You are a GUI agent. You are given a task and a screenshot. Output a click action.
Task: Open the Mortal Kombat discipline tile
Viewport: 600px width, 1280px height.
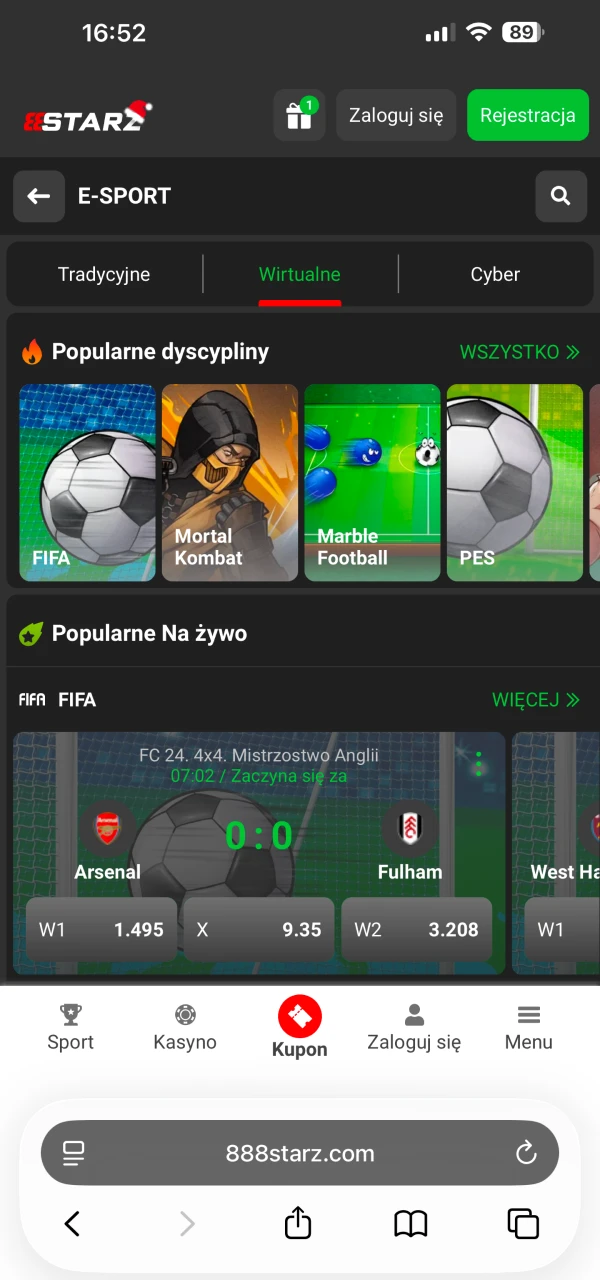coord(230,482)
